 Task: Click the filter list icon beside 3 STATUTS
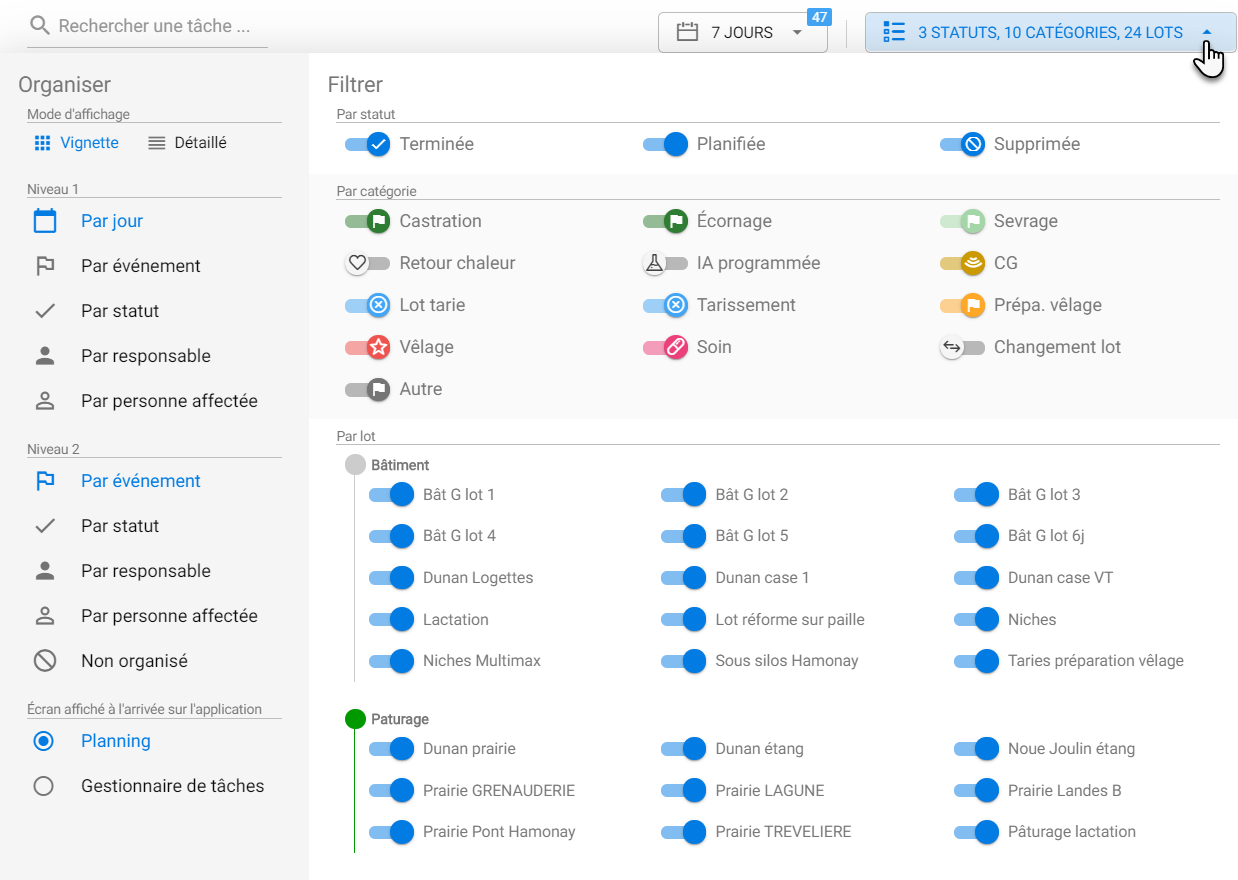894,32
